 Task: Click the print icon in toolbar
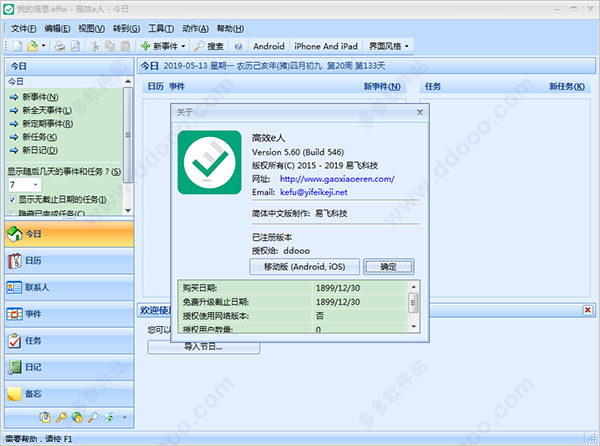click(59, 46)
